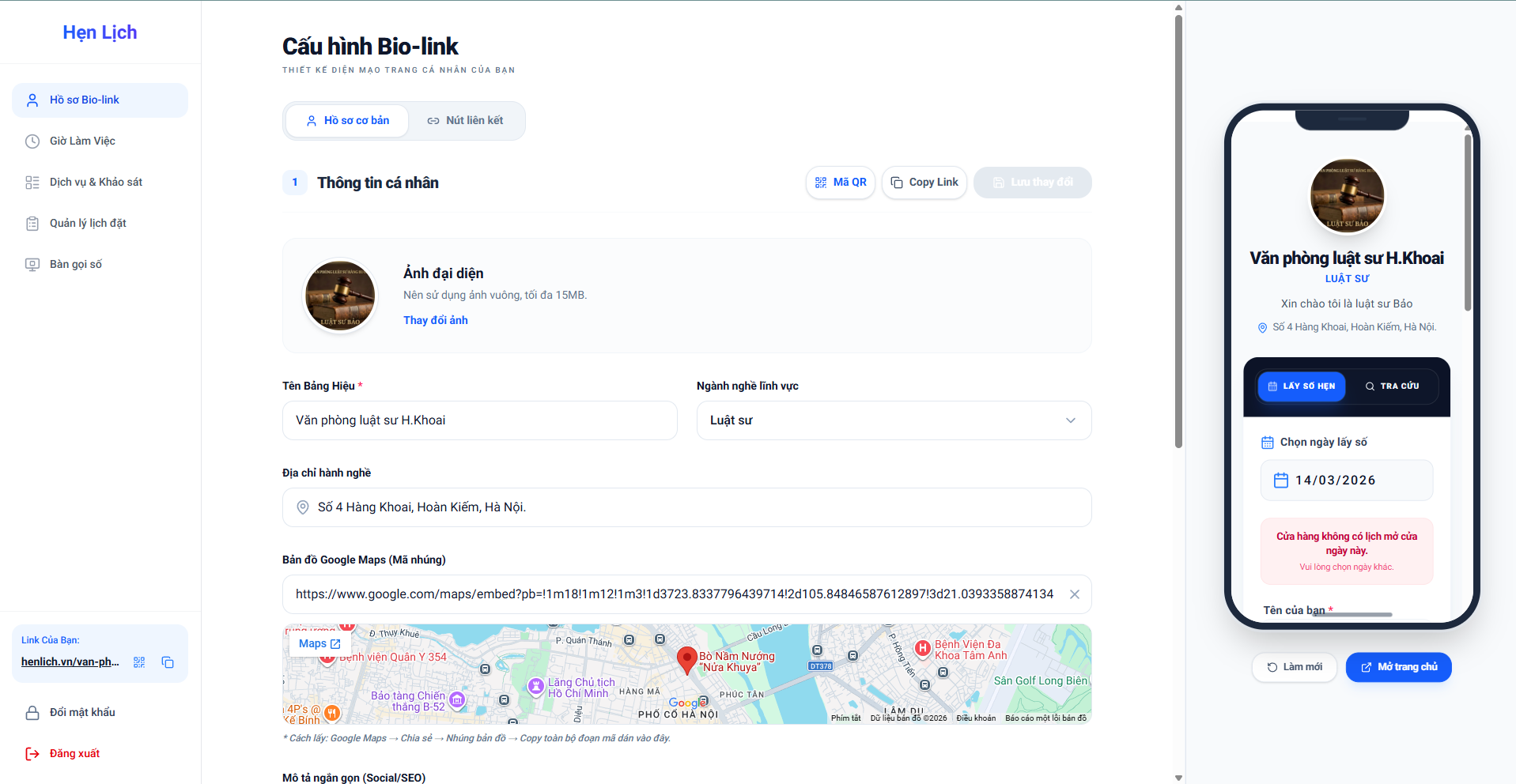Viewport: 1516px width, 784px height.
Task: Switch to Nút liên kết tab
Action: [465, 121]
